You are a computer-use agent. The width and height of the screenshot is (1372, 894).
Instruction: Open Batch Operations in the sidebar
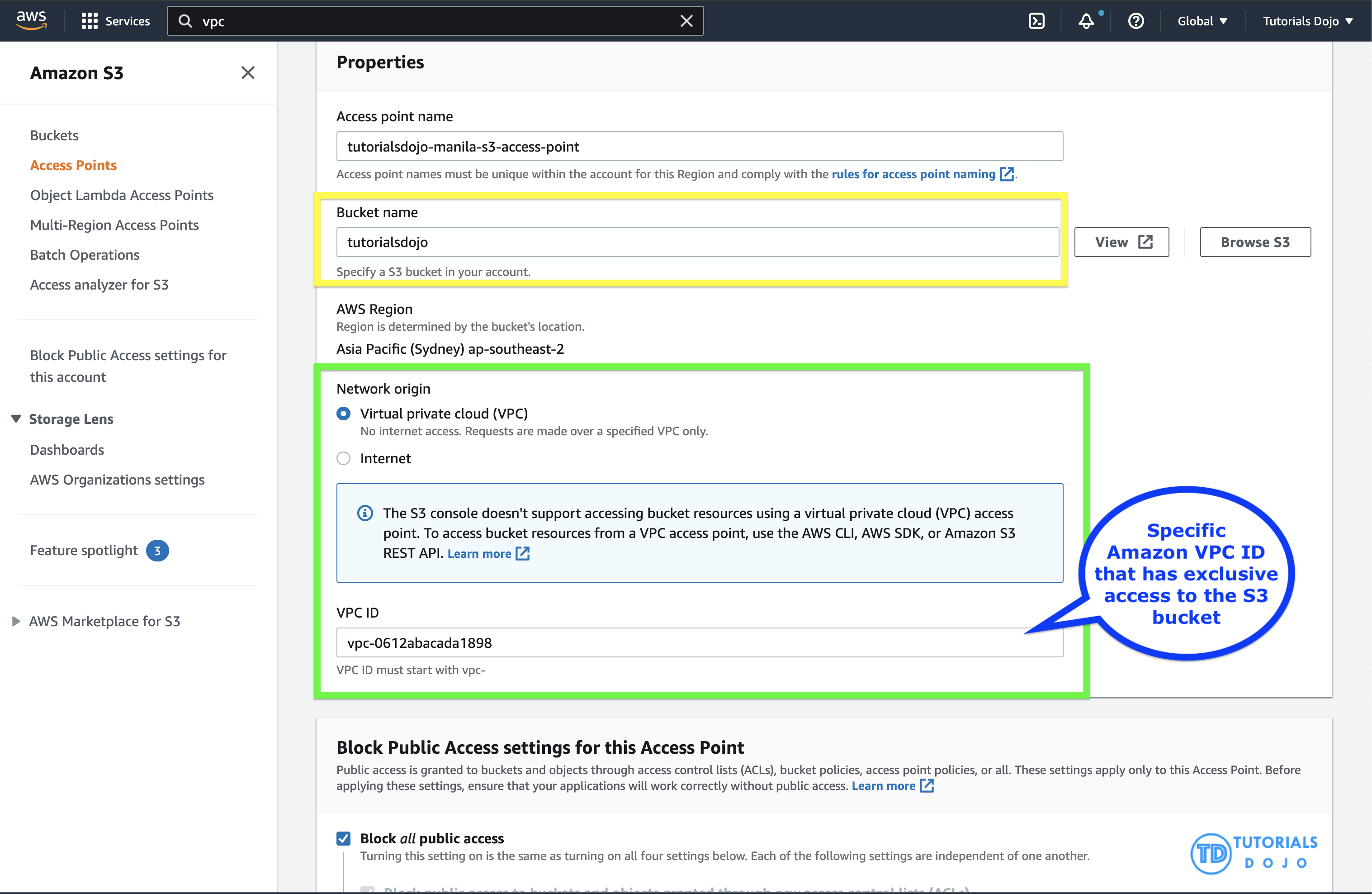[x=85, y=255]
